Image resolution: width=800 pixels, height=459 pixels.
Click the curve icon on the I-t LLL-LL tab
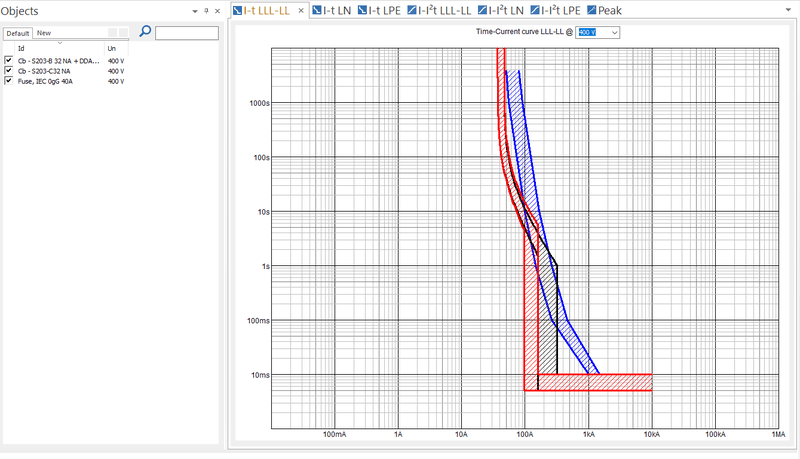click(237, 10)
